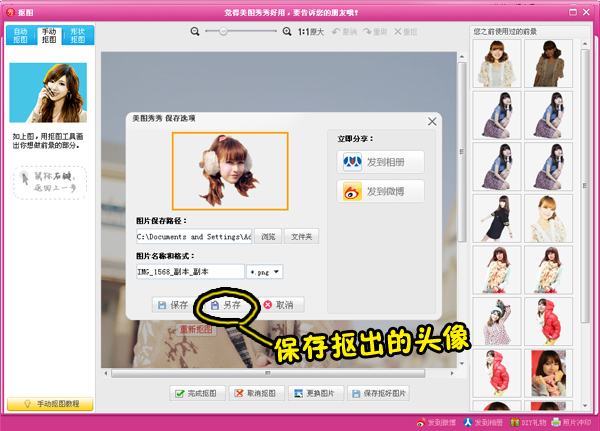
Task: Open the 手动抠图教程 tutorial button
Action: tap(51, 404)
